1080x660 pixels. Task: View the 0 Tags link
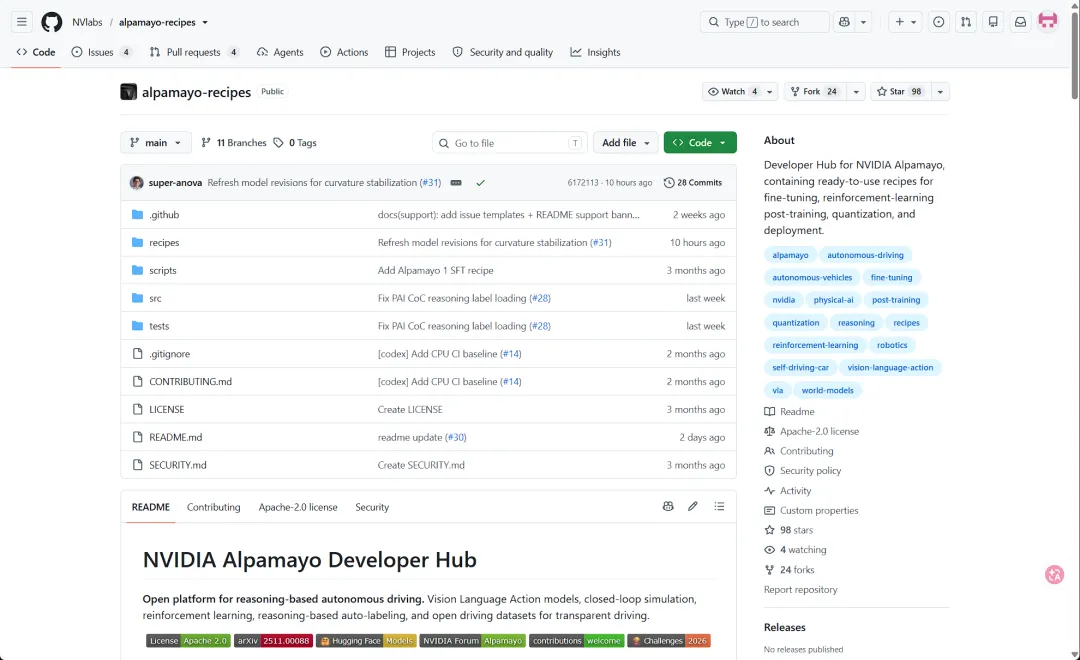[x=295, y=143]
